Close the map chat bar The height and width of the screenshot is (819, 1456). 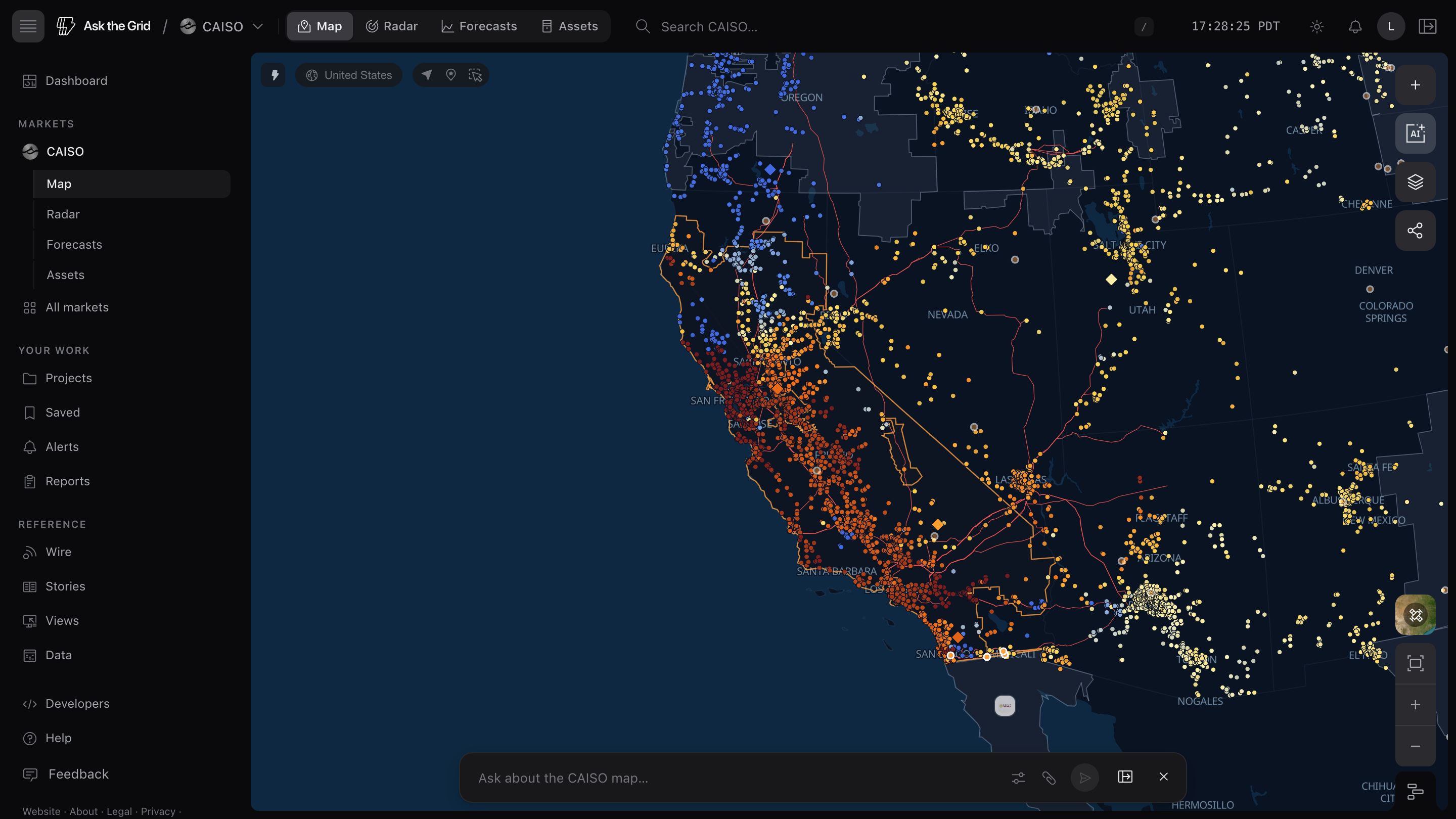coord(1163,777)
